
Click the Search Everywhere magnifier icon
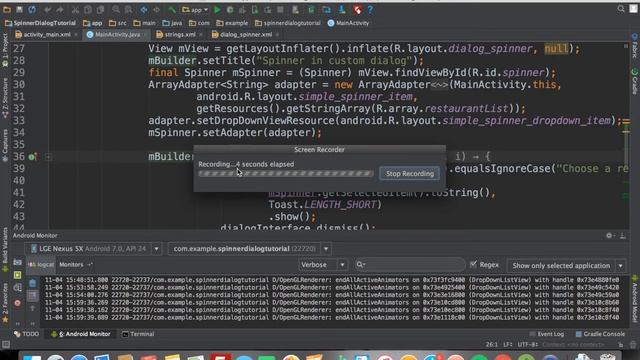(x=621, y=9)
